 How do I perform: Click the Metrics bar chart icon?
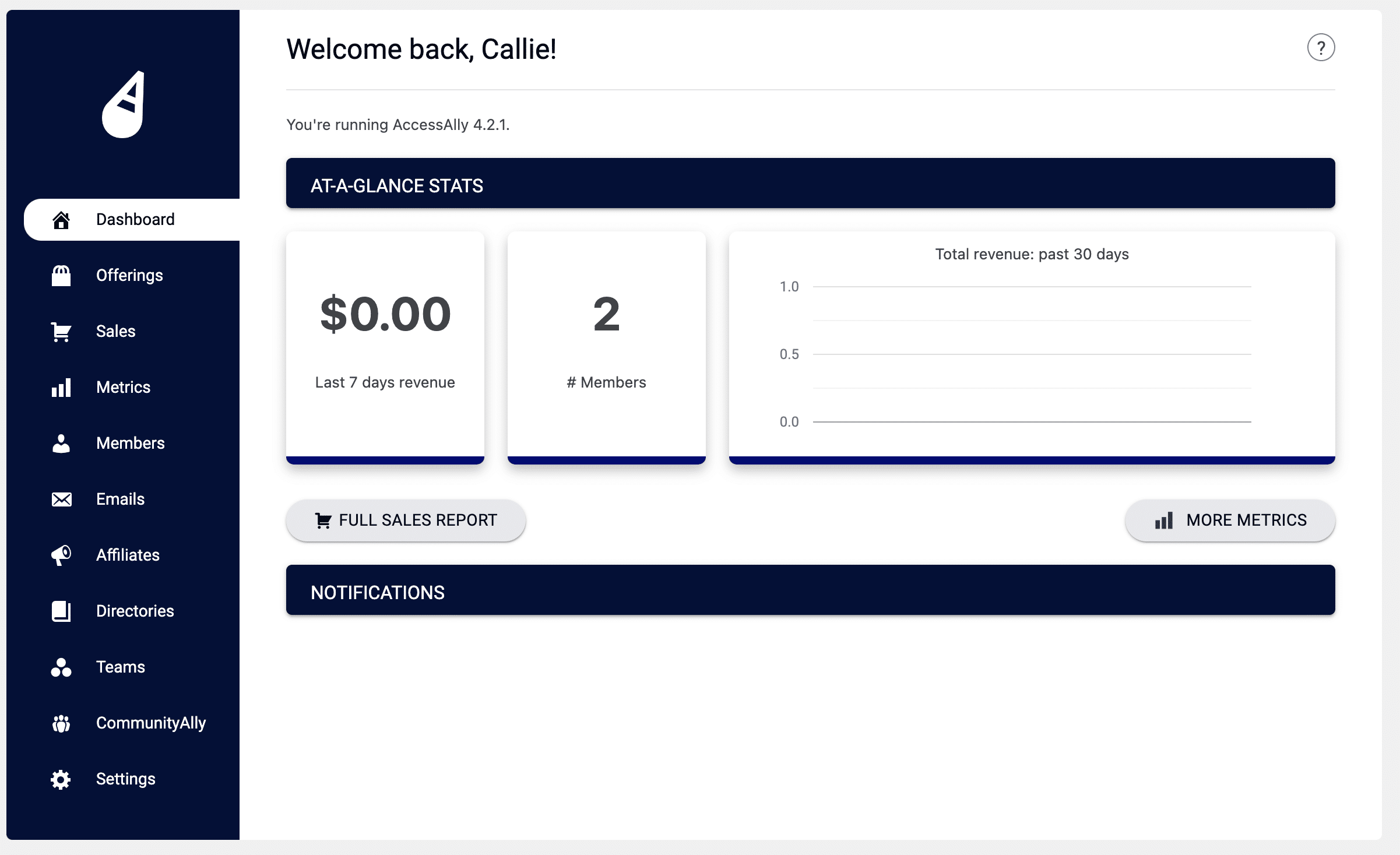(61, 388)
